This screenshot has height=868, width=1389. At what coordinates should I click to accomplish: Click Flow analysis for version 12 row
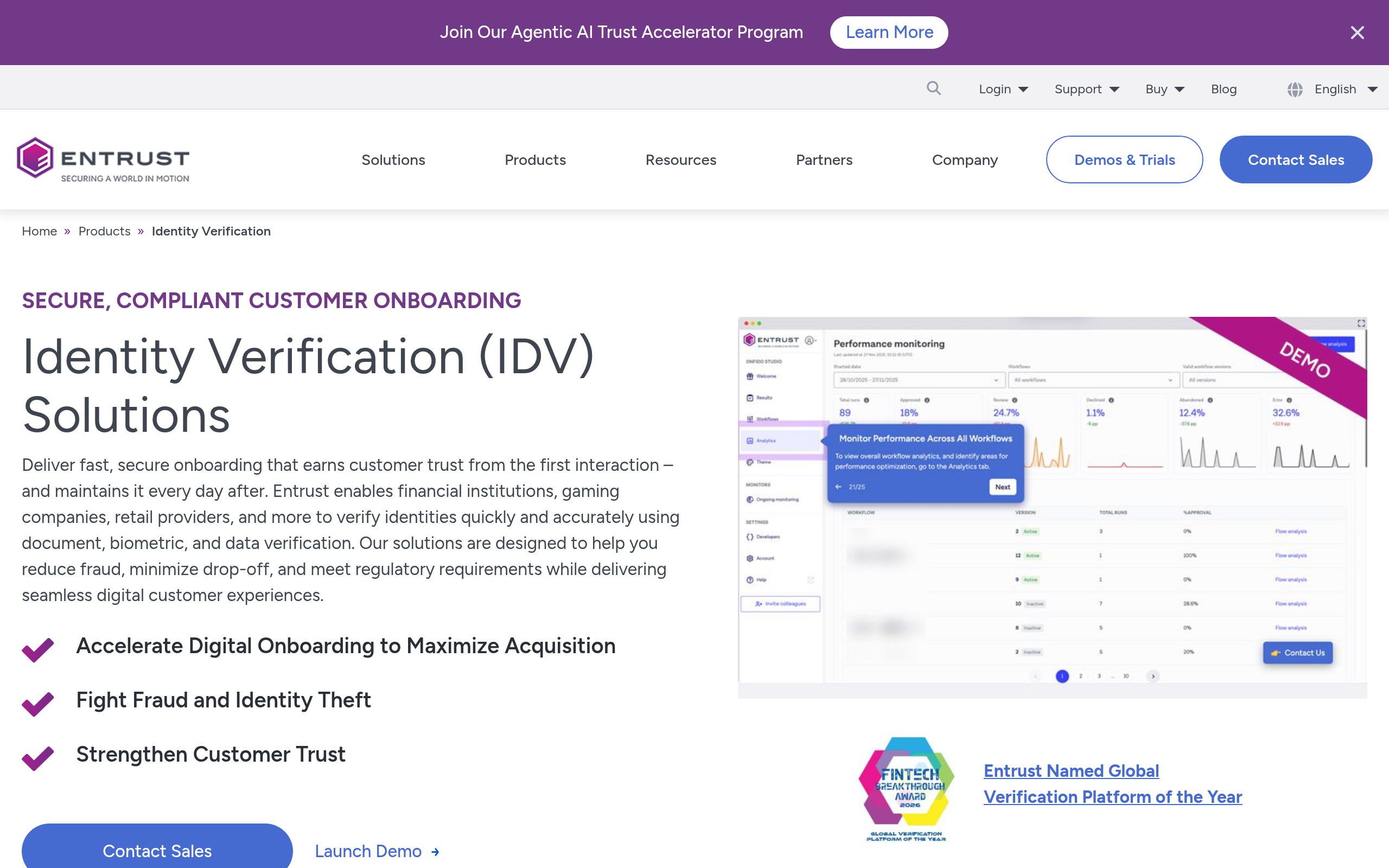(x=1291, y=556)
